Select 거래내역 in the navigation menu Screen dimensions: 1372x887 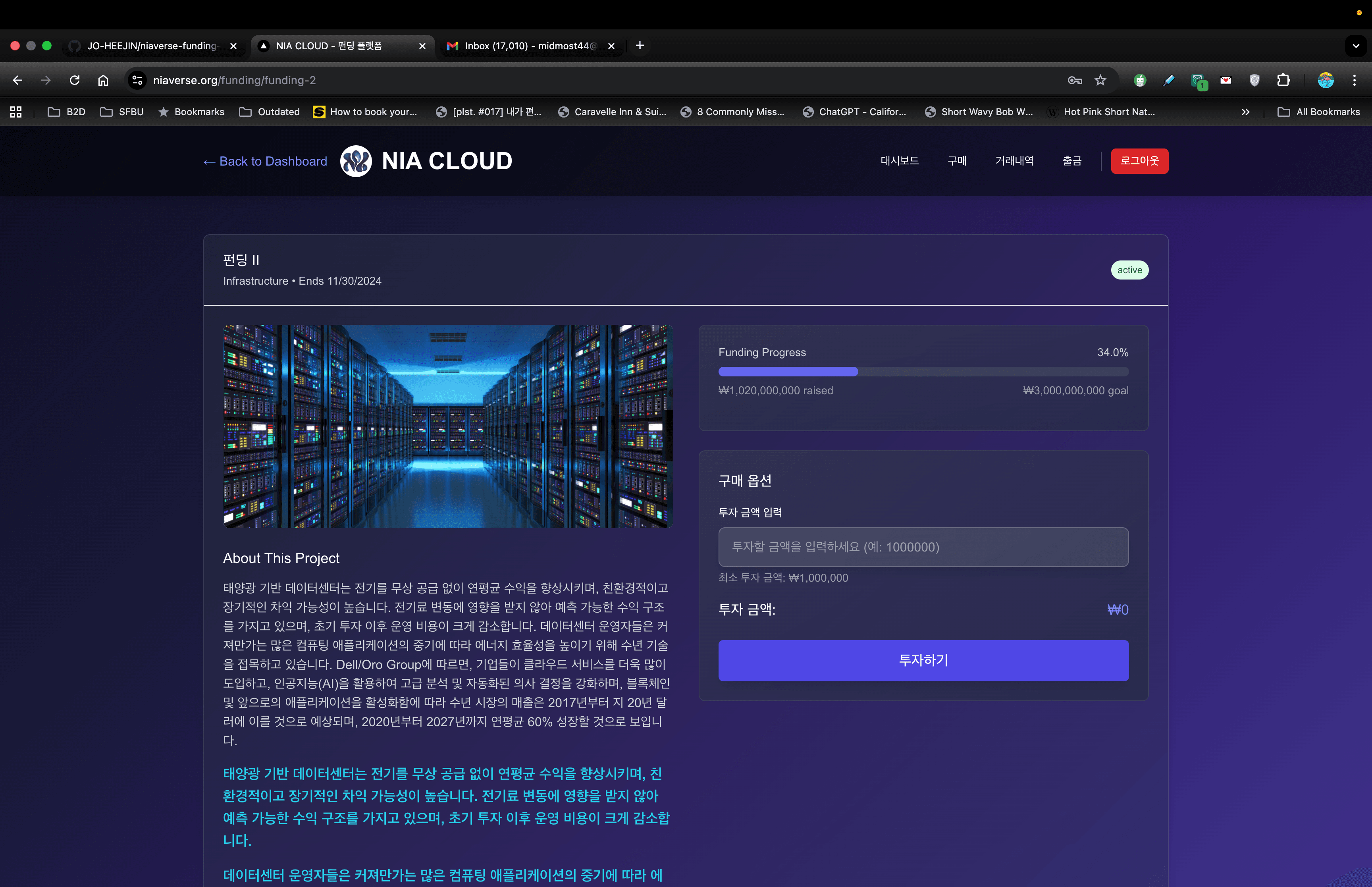point(1014,161)
